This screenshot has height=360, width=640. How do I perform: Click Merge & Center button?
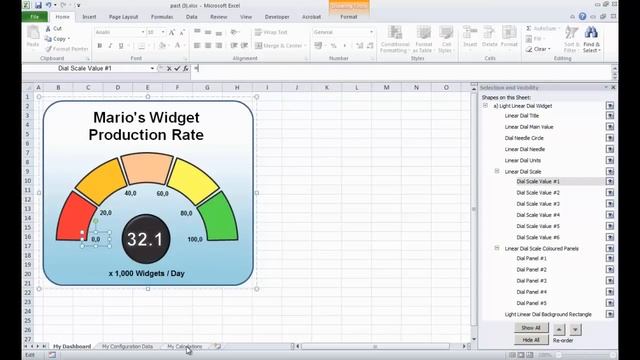[279, 46]
